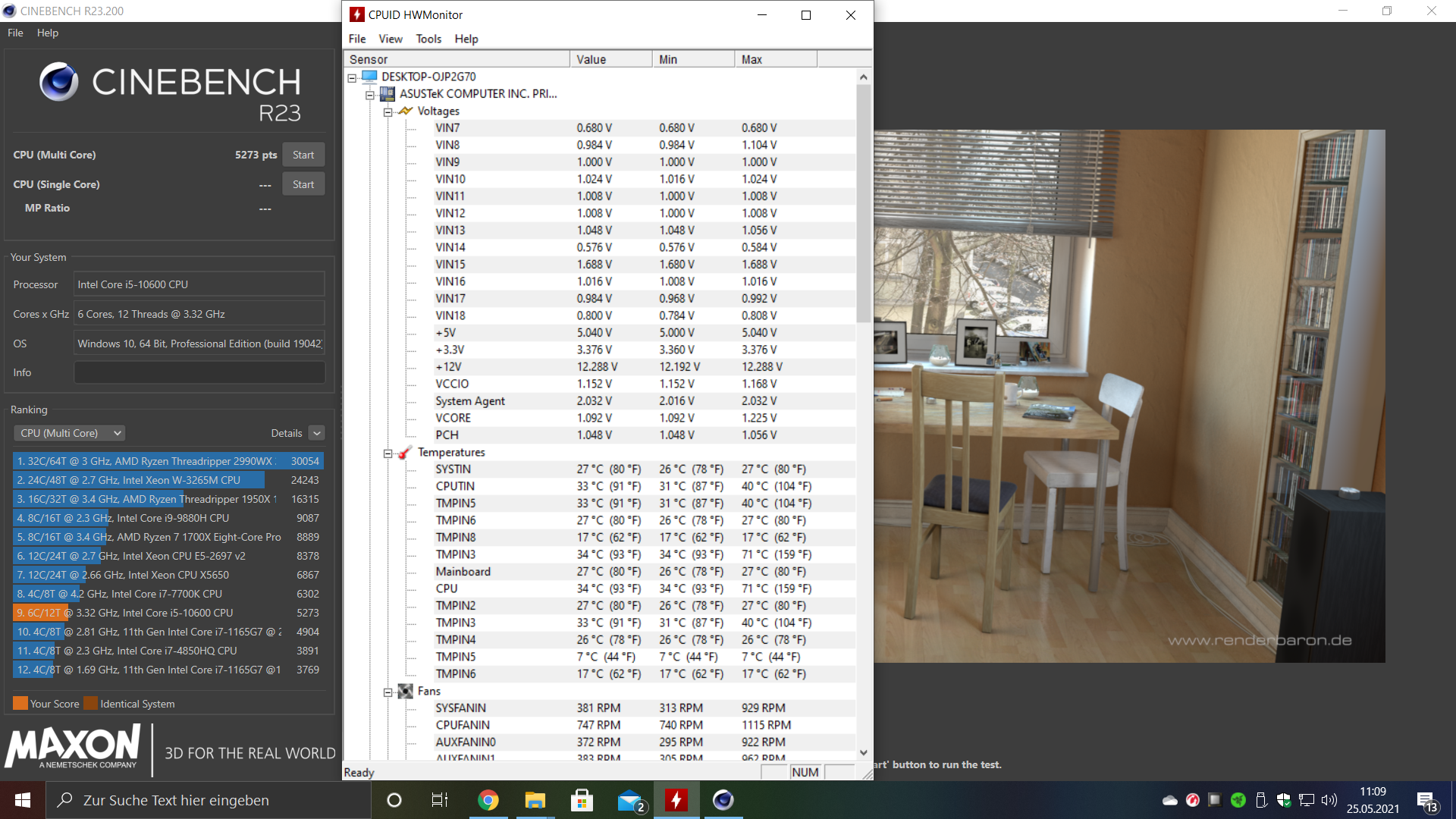Expand the Details dropdown arrow

pos(317,433)
